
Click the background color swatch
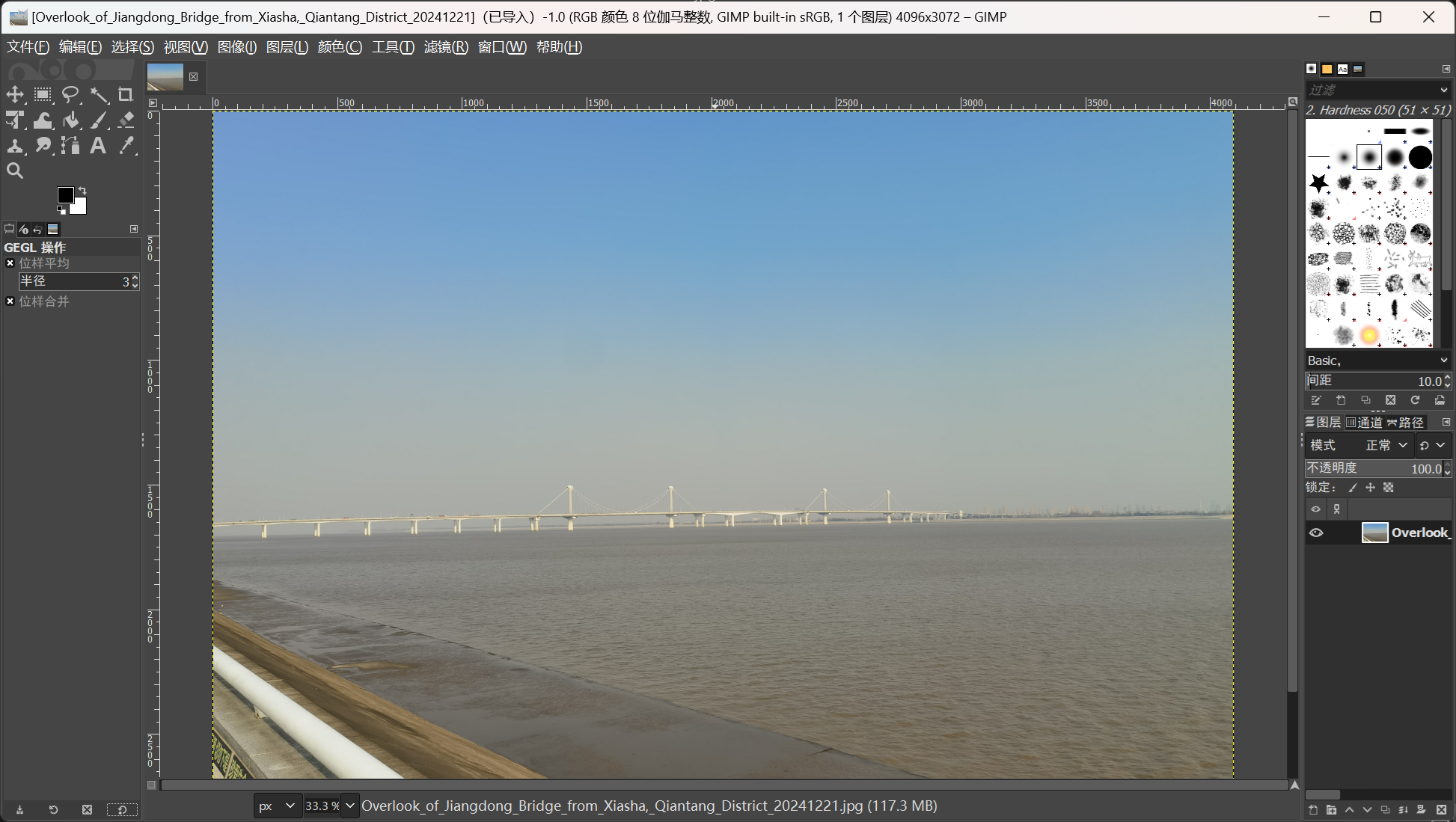79,207
